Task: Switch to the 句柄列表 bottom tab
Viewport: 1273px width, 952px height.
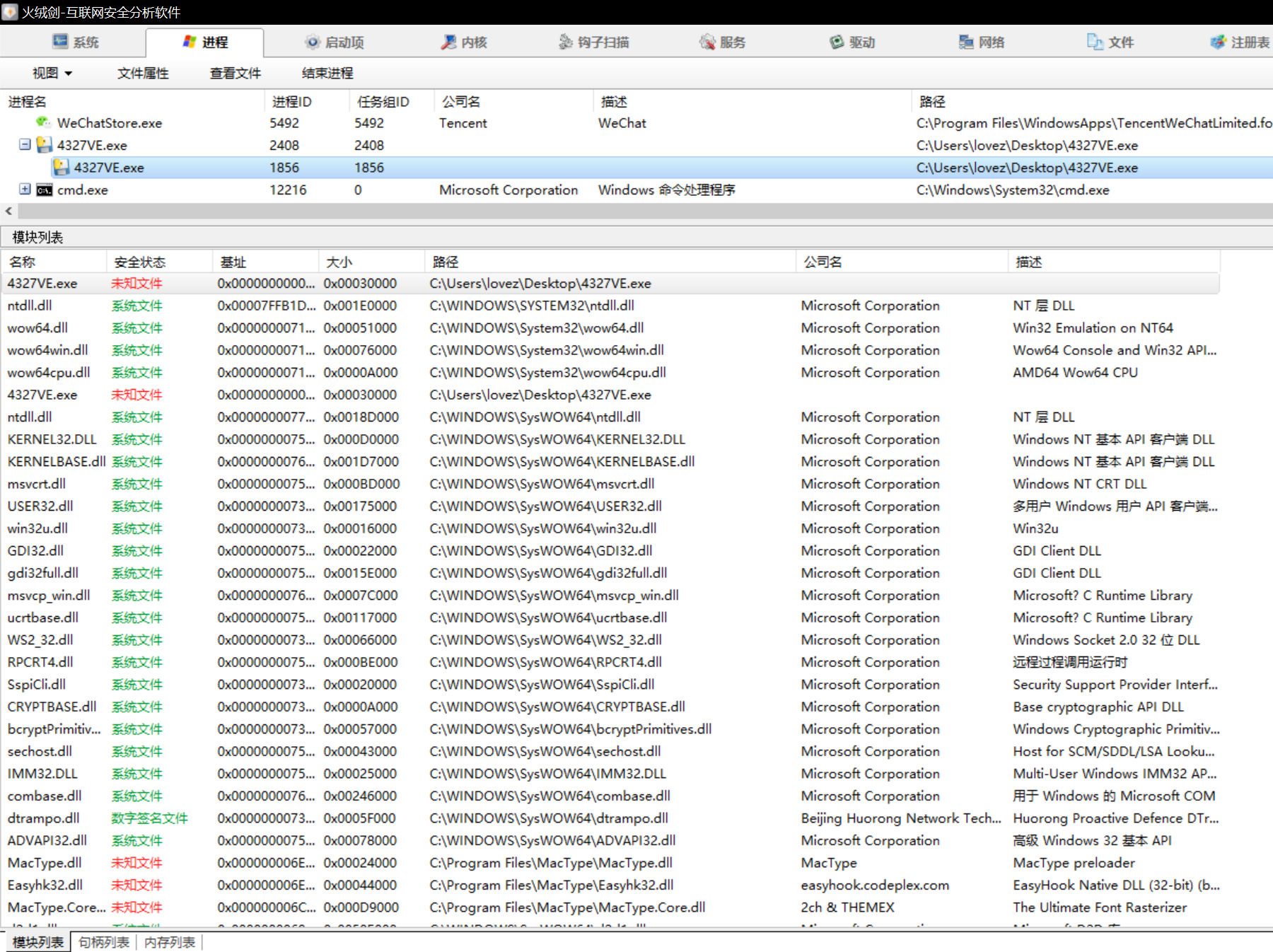Action: 104,942
